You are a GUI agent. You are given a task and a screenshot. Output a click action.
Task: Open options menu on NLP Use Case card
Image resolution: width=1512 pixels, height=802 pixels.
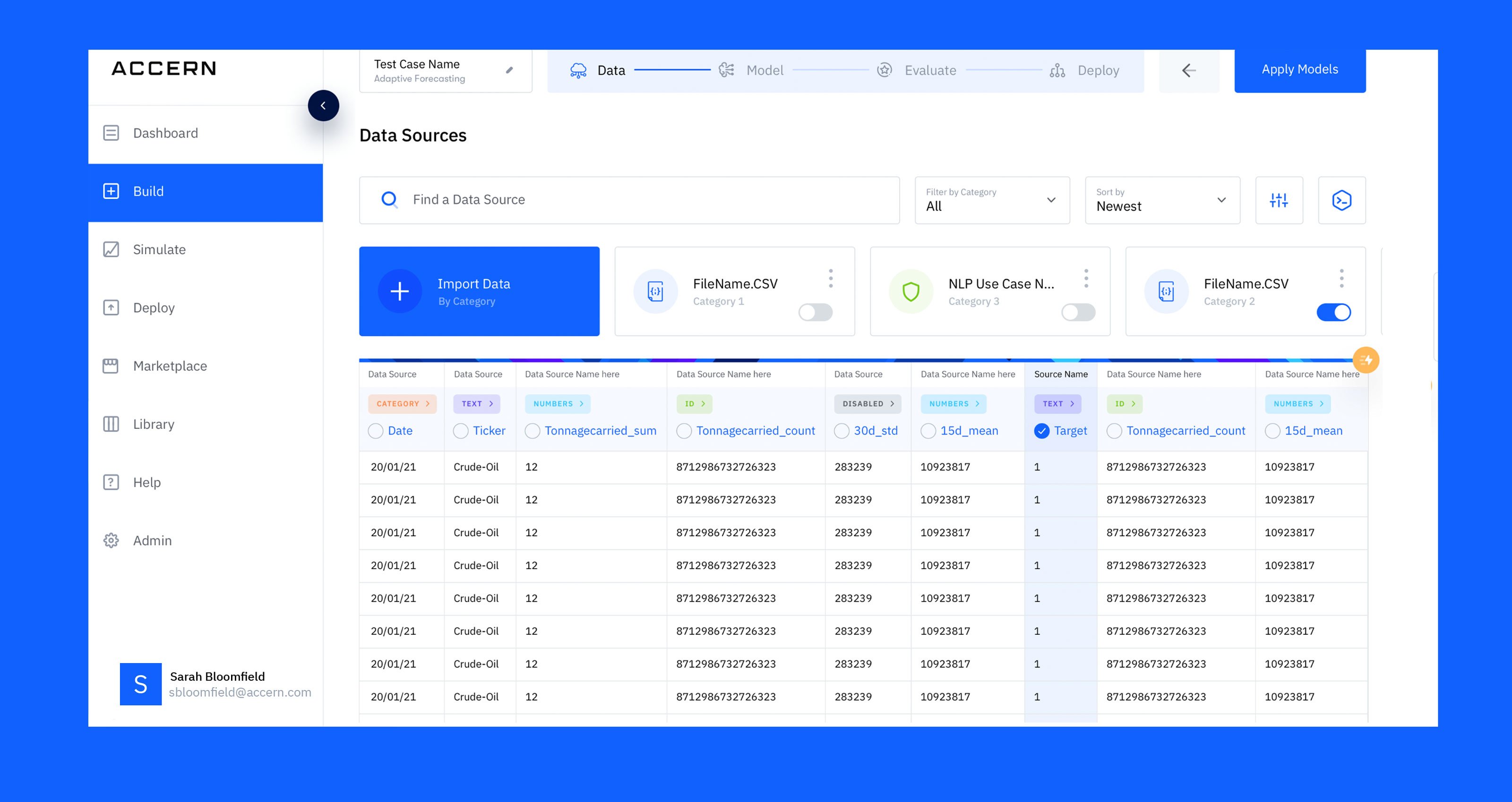(1086, 278)
